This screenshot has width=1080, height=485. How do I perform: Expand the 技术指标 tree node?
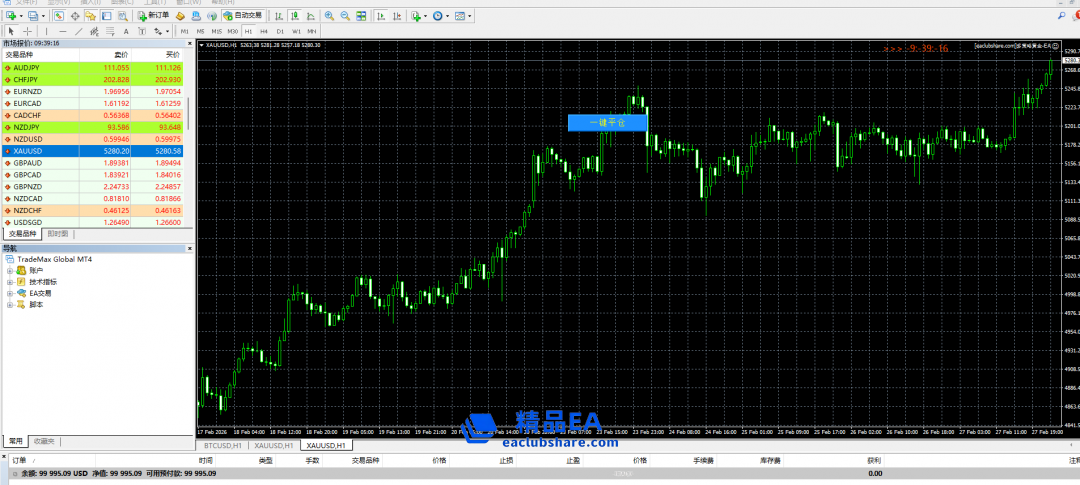coord(10,282)
